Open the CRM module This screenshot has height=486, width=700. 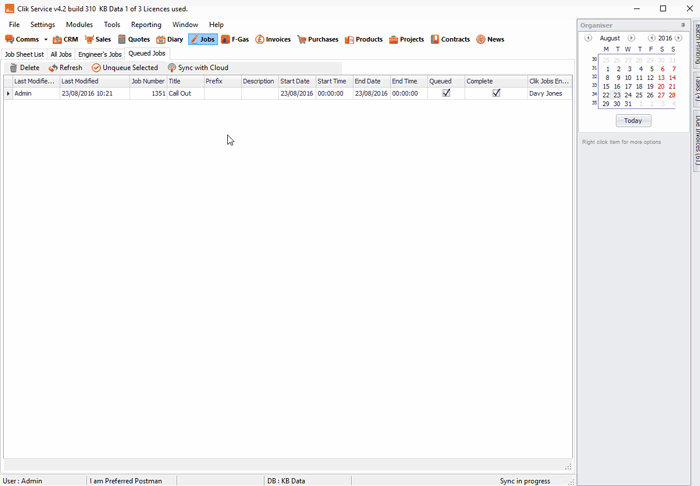(64, 39)
